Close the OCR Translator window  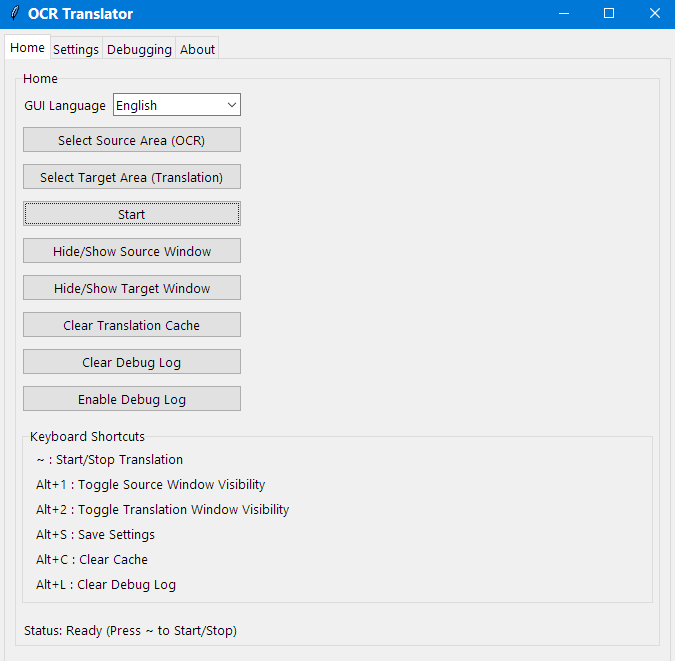click(654, 14)
